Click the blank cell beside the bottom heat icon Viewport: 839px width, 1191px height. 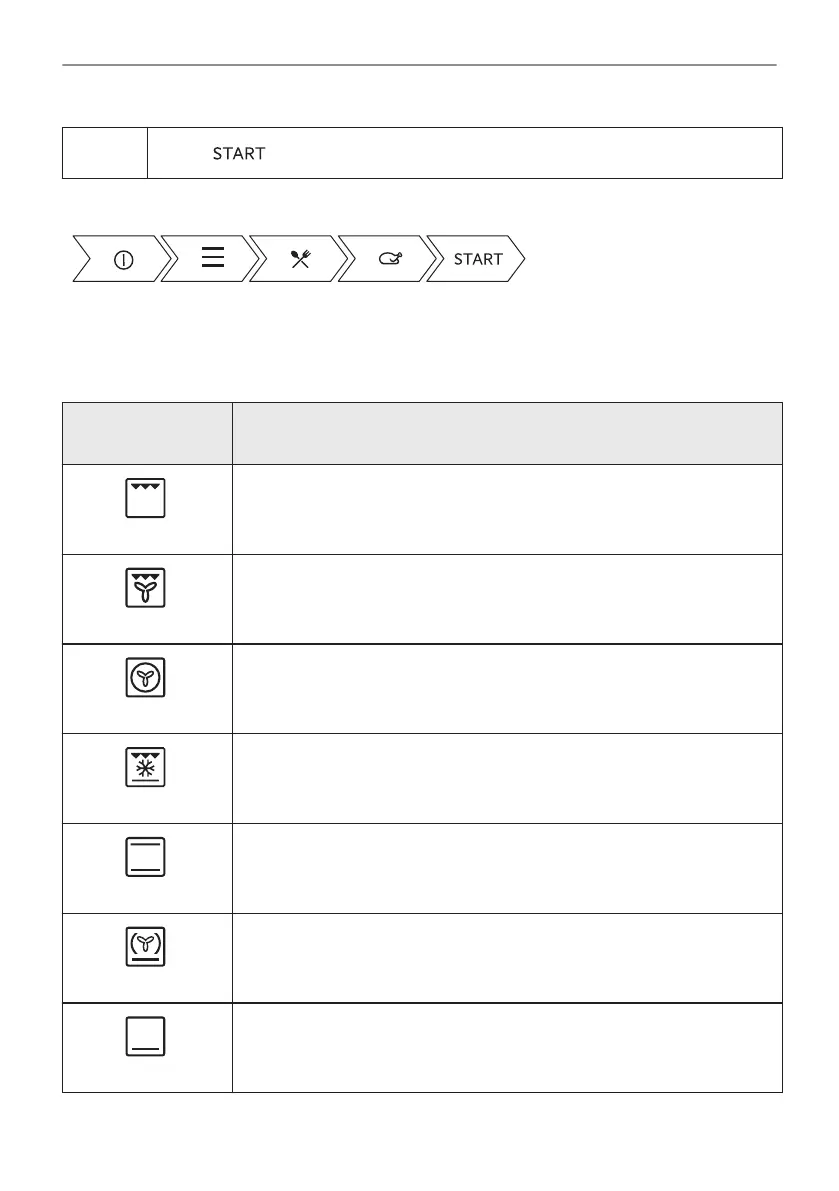tap(506, 1047)
